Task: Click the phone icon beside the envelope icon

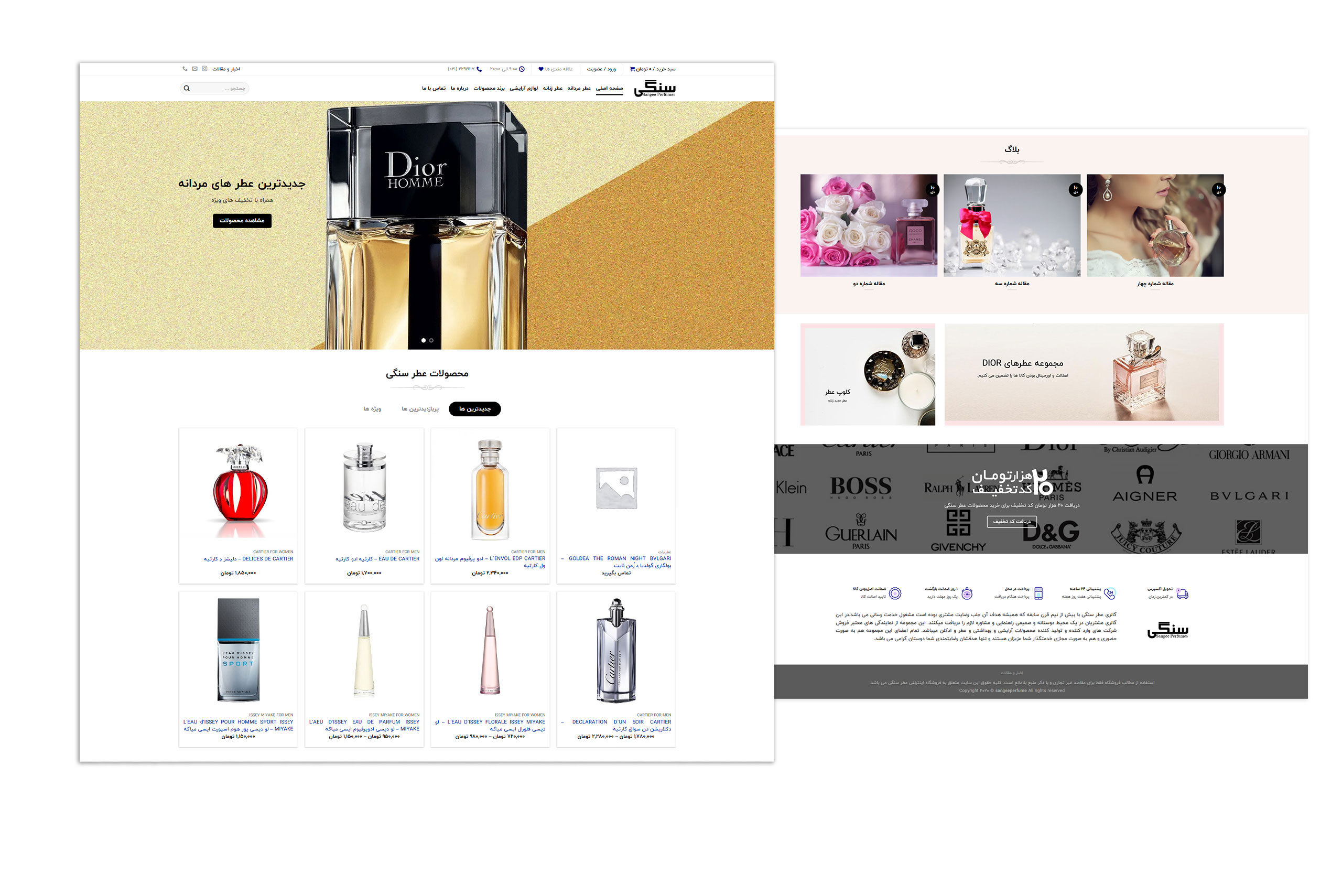Action: click(185, 69)
